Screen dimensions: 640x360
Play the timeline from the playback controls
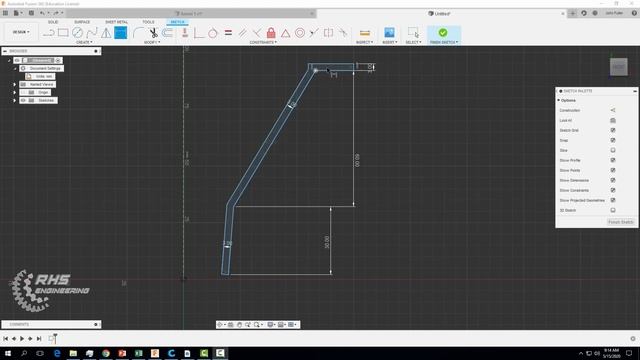[22, 338]
